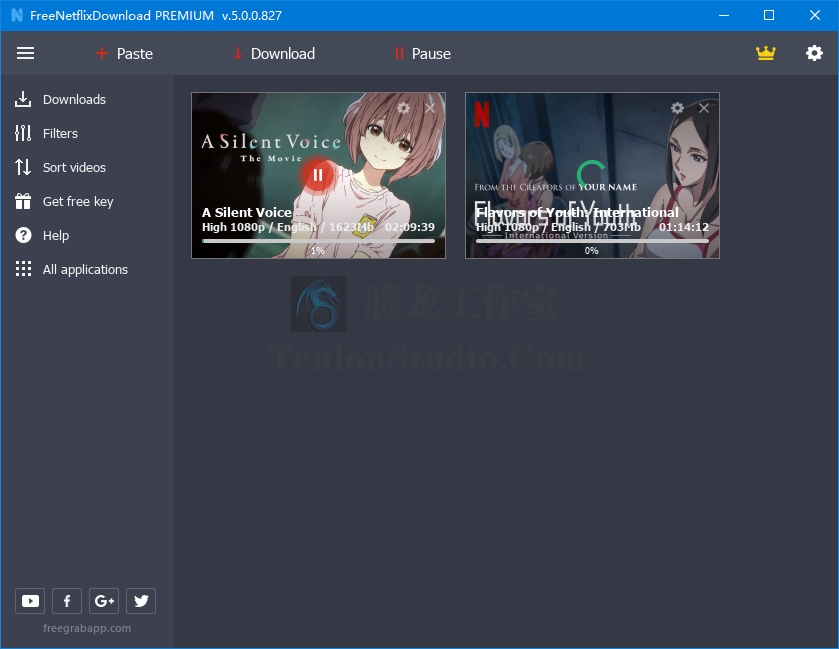Visit freegrabapp.com link
The height and width of the screenshot is (649, 839).
[87, 628]
